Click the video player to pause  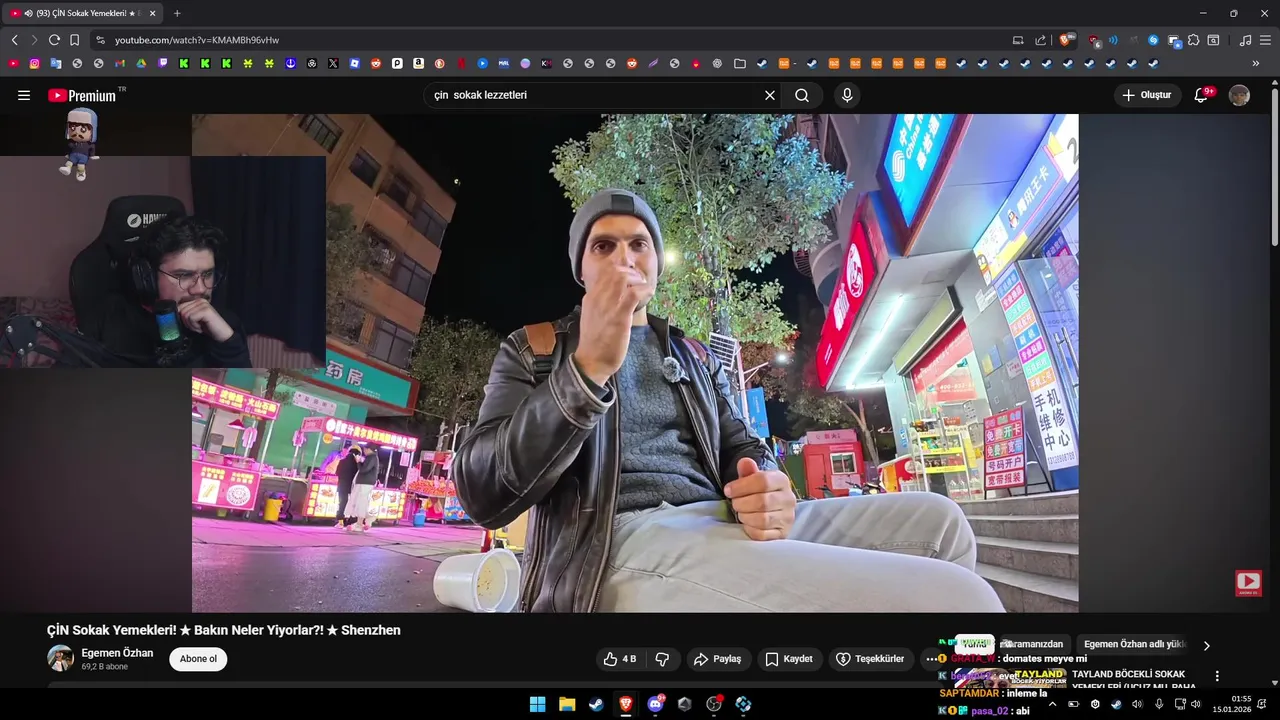pyautogui.click(x=635, y=363)
